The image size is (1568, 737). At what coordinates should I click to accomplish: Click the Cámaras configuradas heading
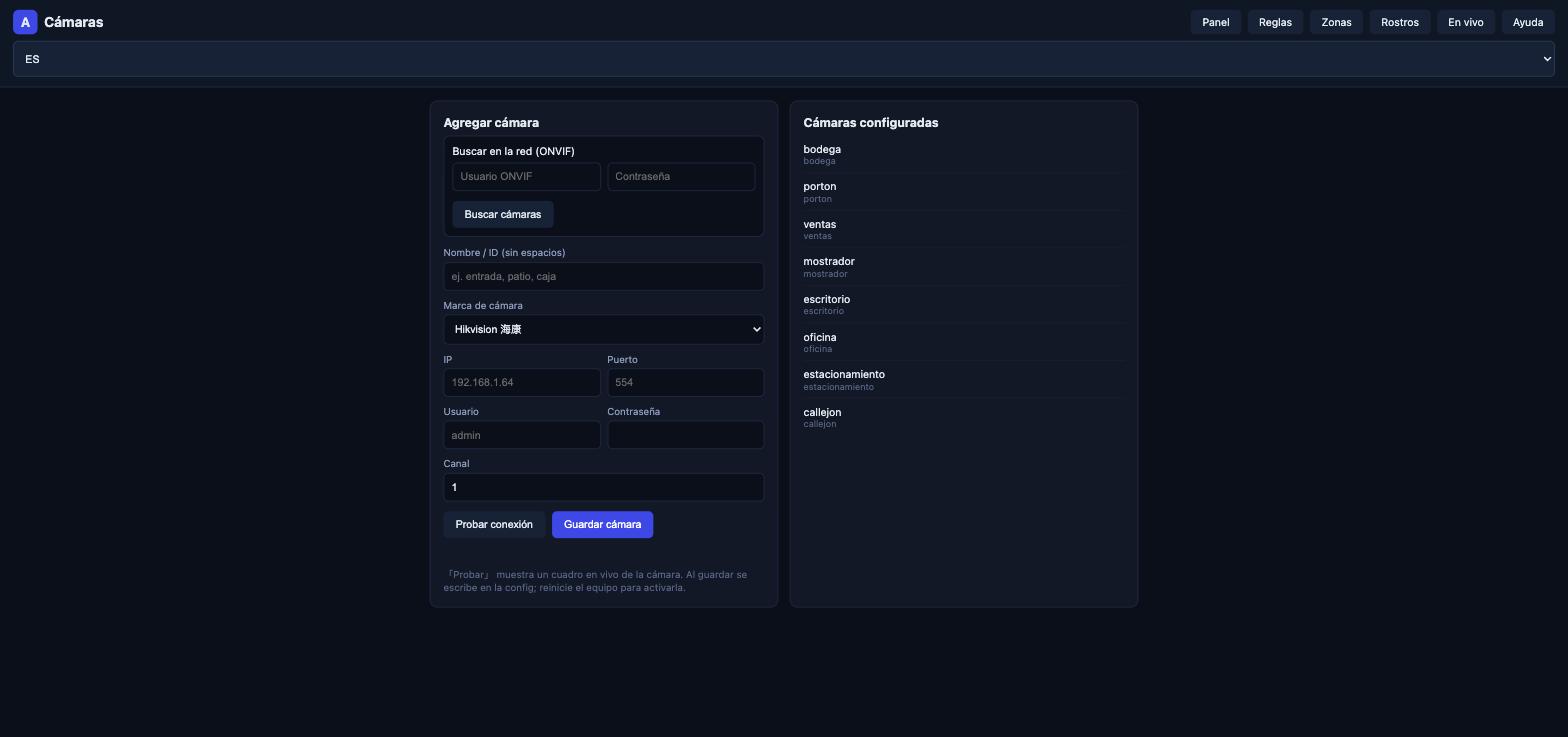tap(871, 123)
